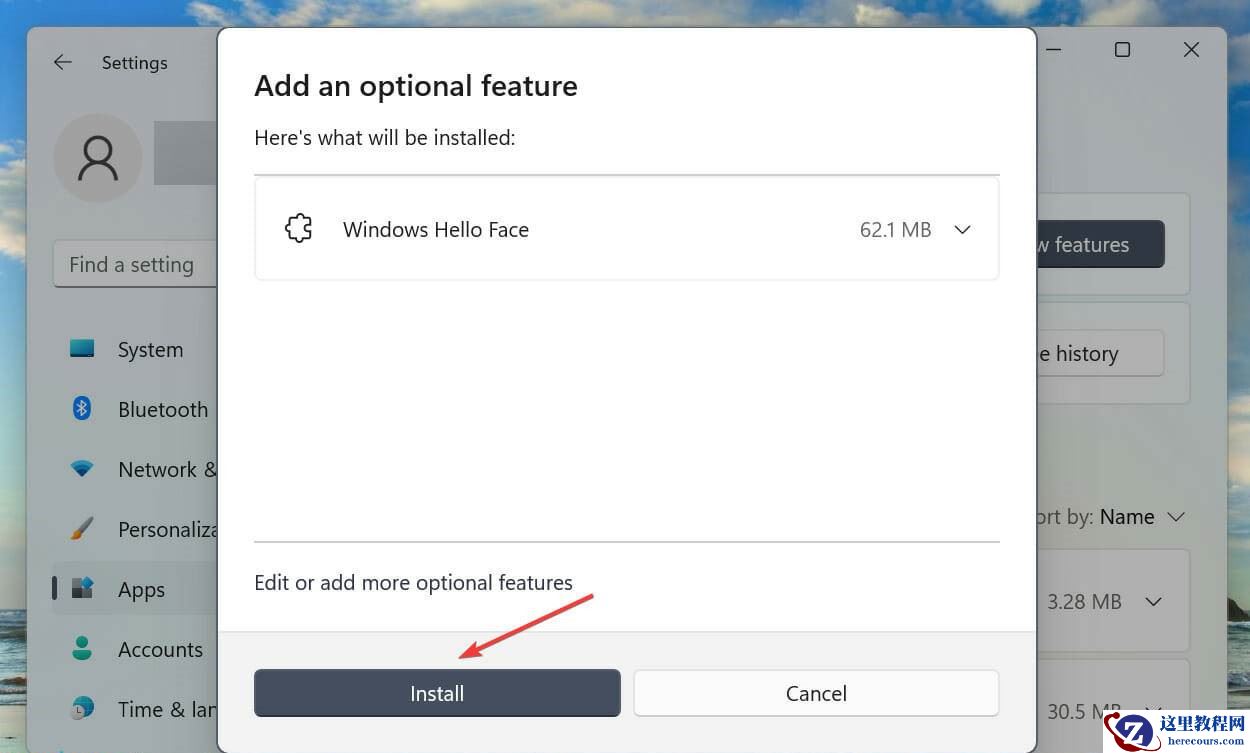Click the Personalization brush icon
This screenshot has width=1250, height=753.
pyautogui.click(x=82, y=529)
